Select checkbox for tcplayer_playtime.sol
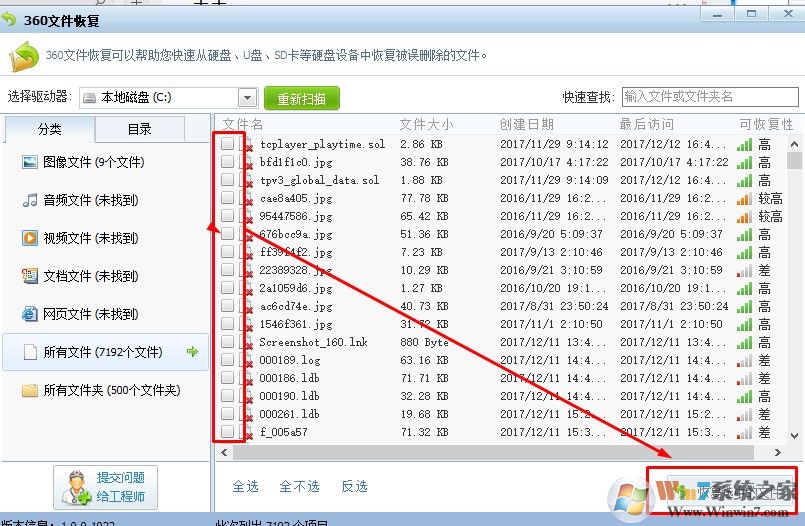The height and width of the screenshot is (526, 805). [x=227, y=144]
